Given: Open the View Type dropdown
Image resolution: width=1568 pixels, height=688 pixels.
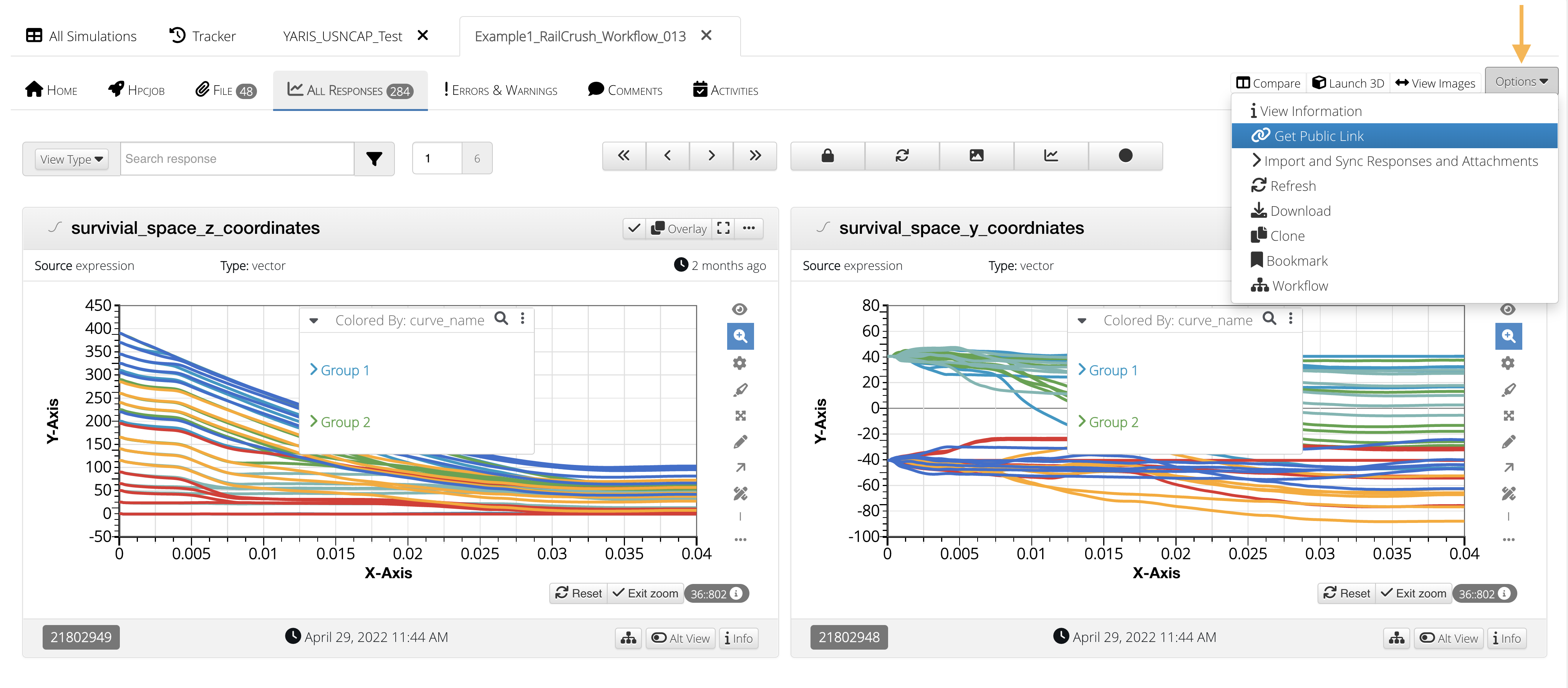Looking at the screenshot, I should pos(71,159).
